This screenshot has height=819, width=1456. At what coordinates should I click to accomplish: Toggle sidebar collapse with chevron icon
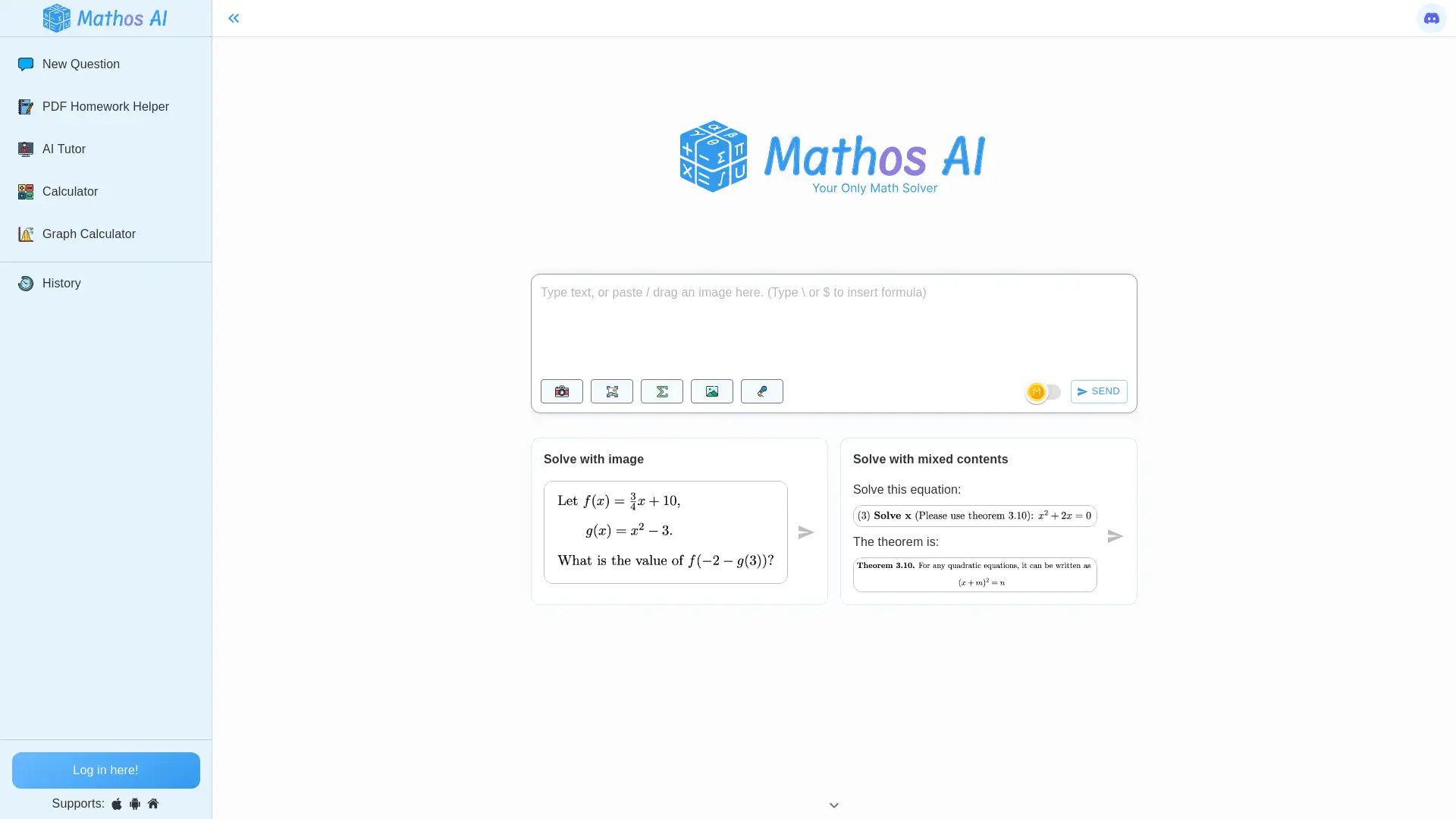[x=233, y=18]
